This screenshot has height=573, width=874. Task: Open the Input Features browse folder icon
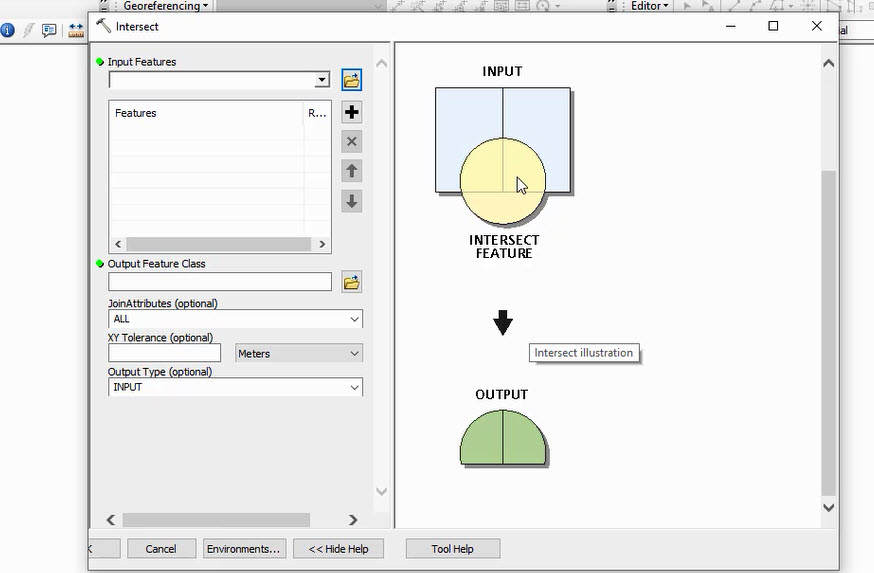(351, 80)
